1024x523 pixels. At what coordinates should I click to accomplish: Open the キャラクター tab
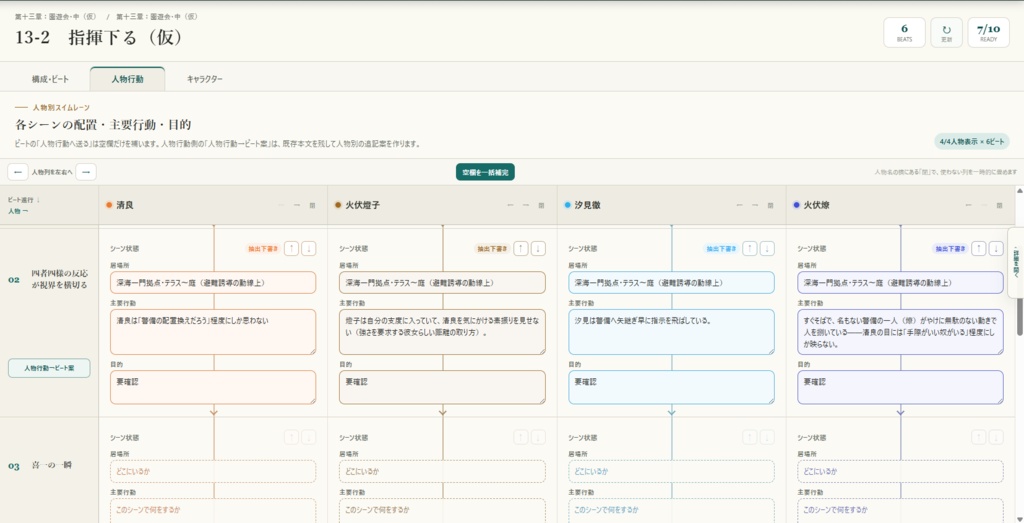tap(204, 79)
